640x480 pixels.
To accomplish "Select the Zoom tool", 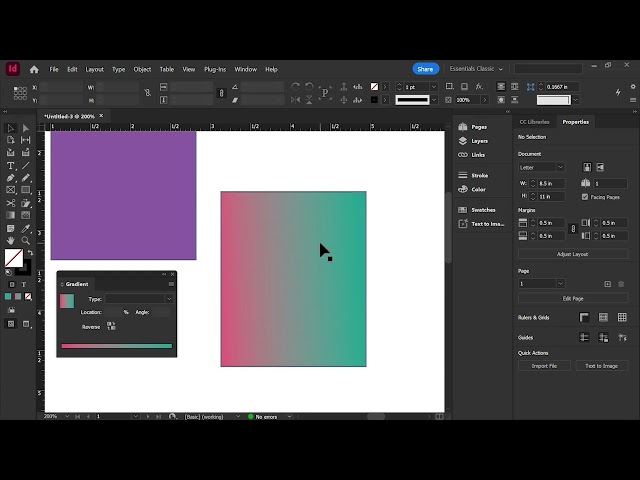I will tap(26, 240).
